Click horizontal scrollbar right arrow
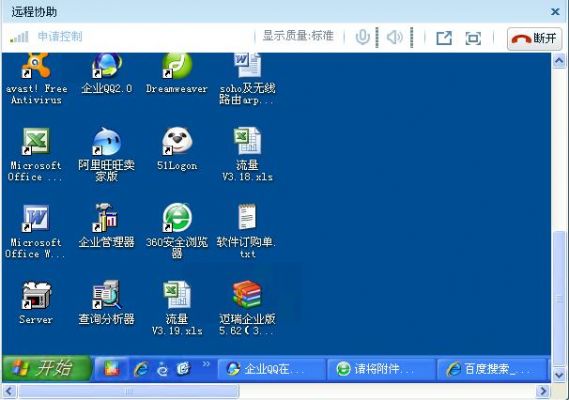This screenshot has width=569, height=400. [543, 391]
